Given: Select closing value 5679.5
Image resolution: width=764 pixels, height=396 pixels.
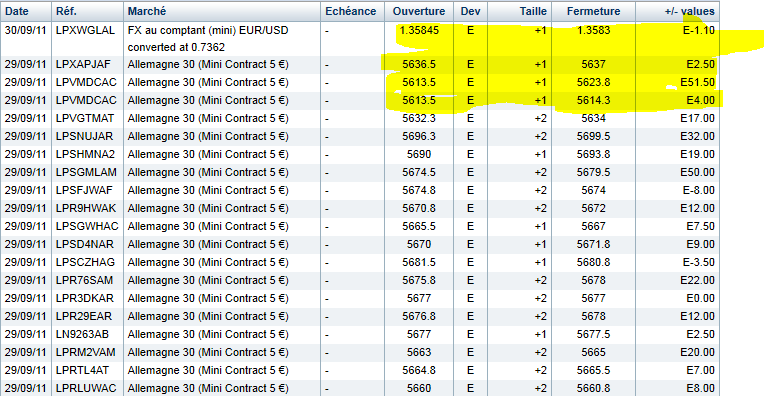Looking at the screenshot, I should 593,172.
